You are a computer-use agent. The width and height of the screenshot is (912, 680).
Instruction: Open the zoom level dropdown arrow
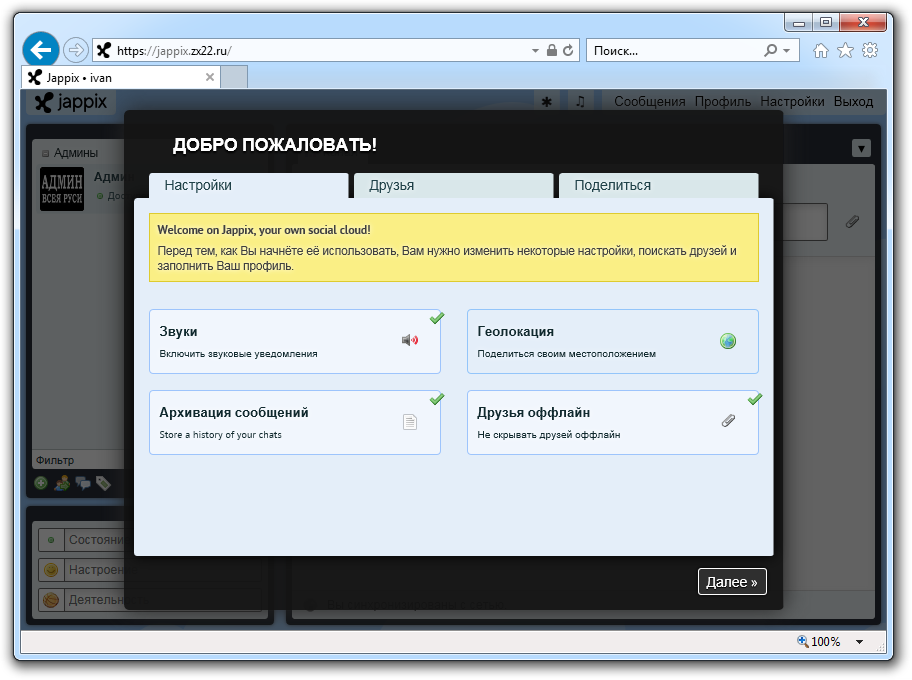859,642
